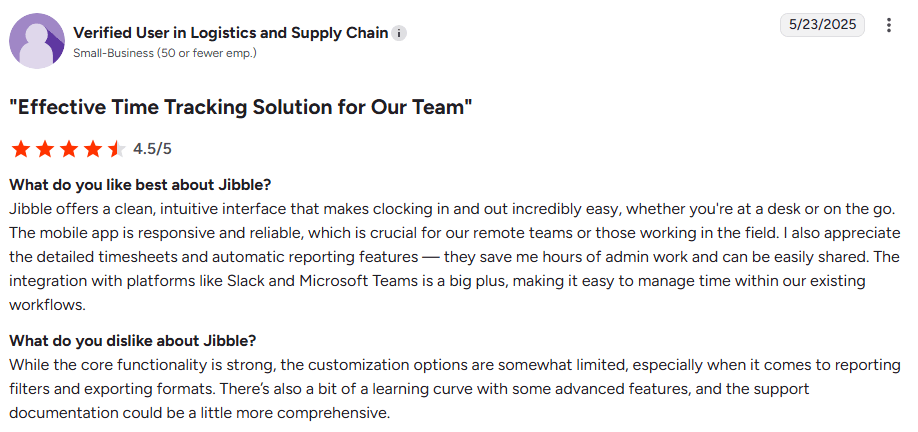Open the "Effective Time Tracking Solution" review title
The image size is (918, 432).
pos(241,108)
